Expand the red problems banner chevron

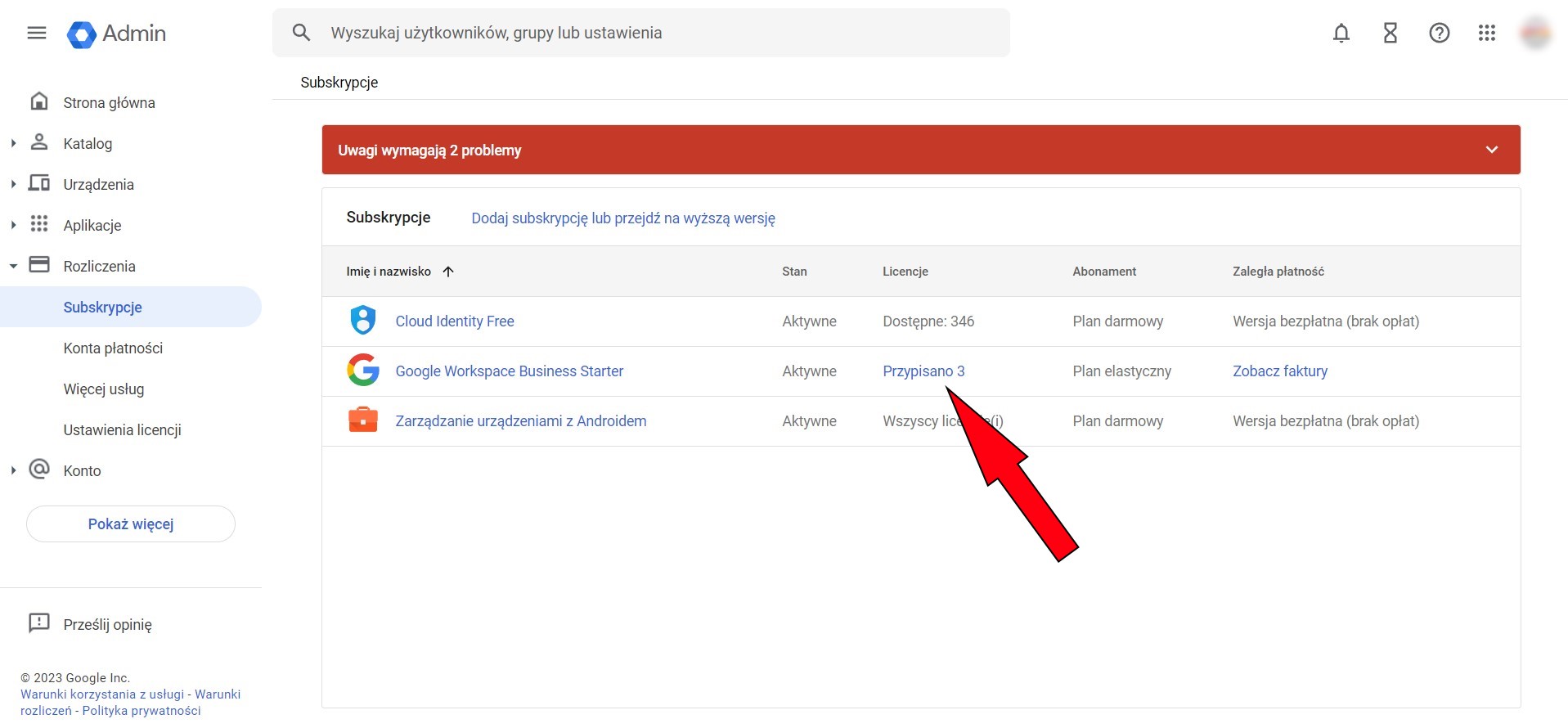click(1492, 150)
